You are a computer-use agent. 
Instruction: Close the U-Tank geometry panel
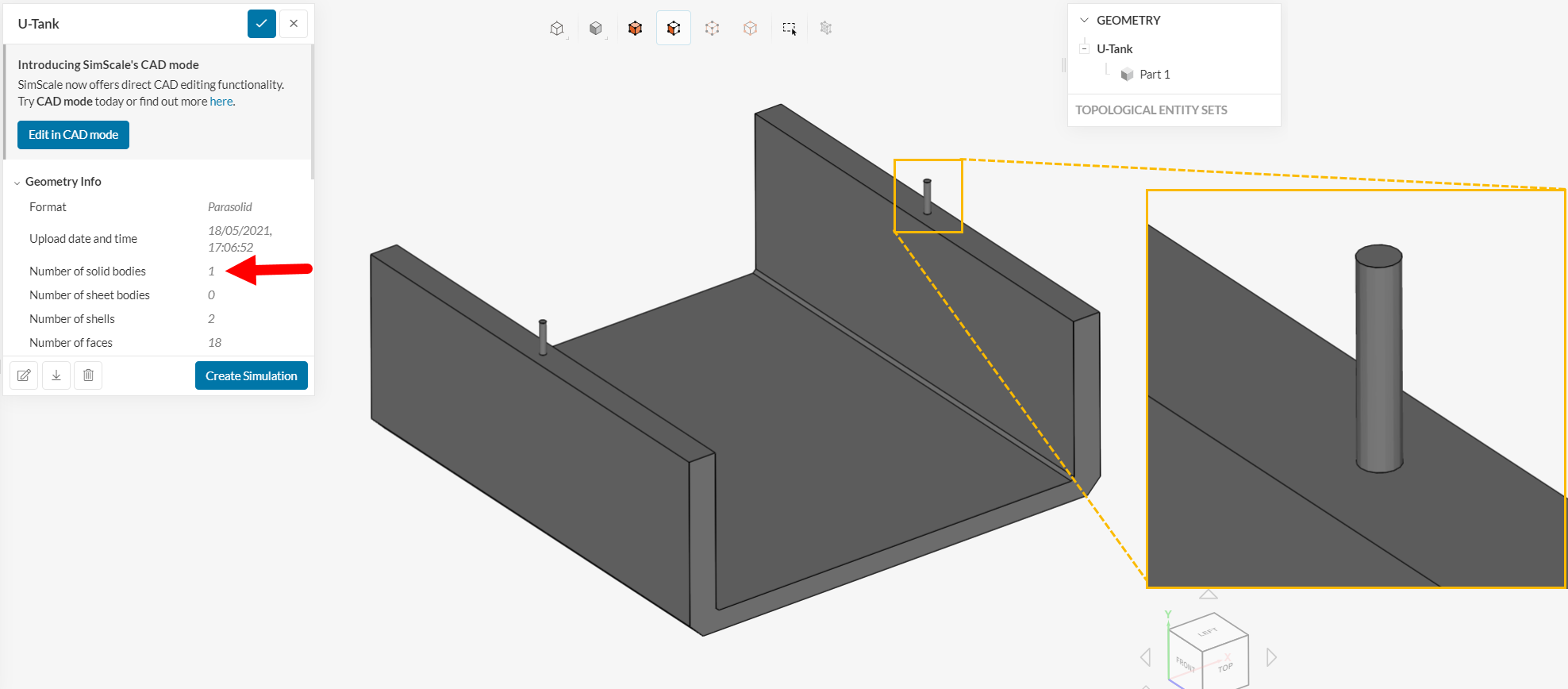[x=294, y=24]
